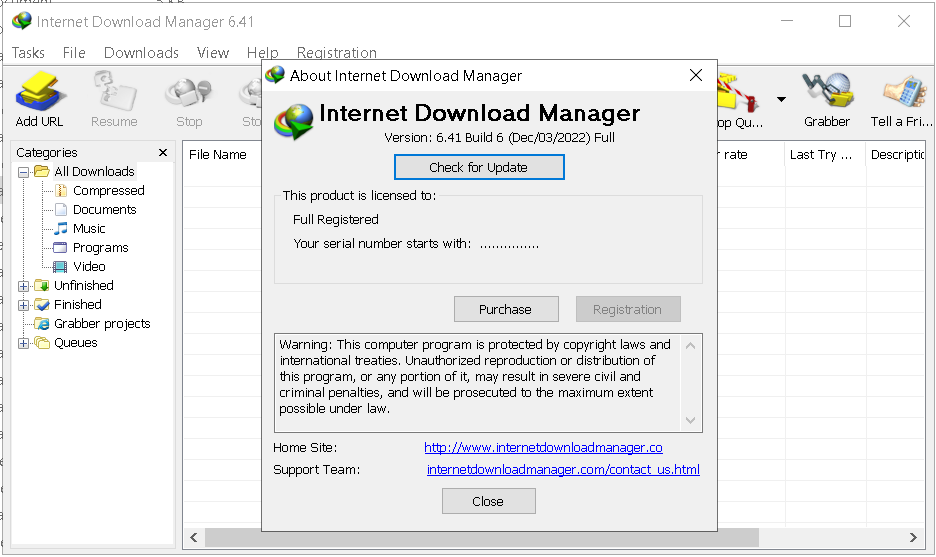Click the horizontal scrollbar left arrow
Screen dimensions: 936x557
(194, 537)
